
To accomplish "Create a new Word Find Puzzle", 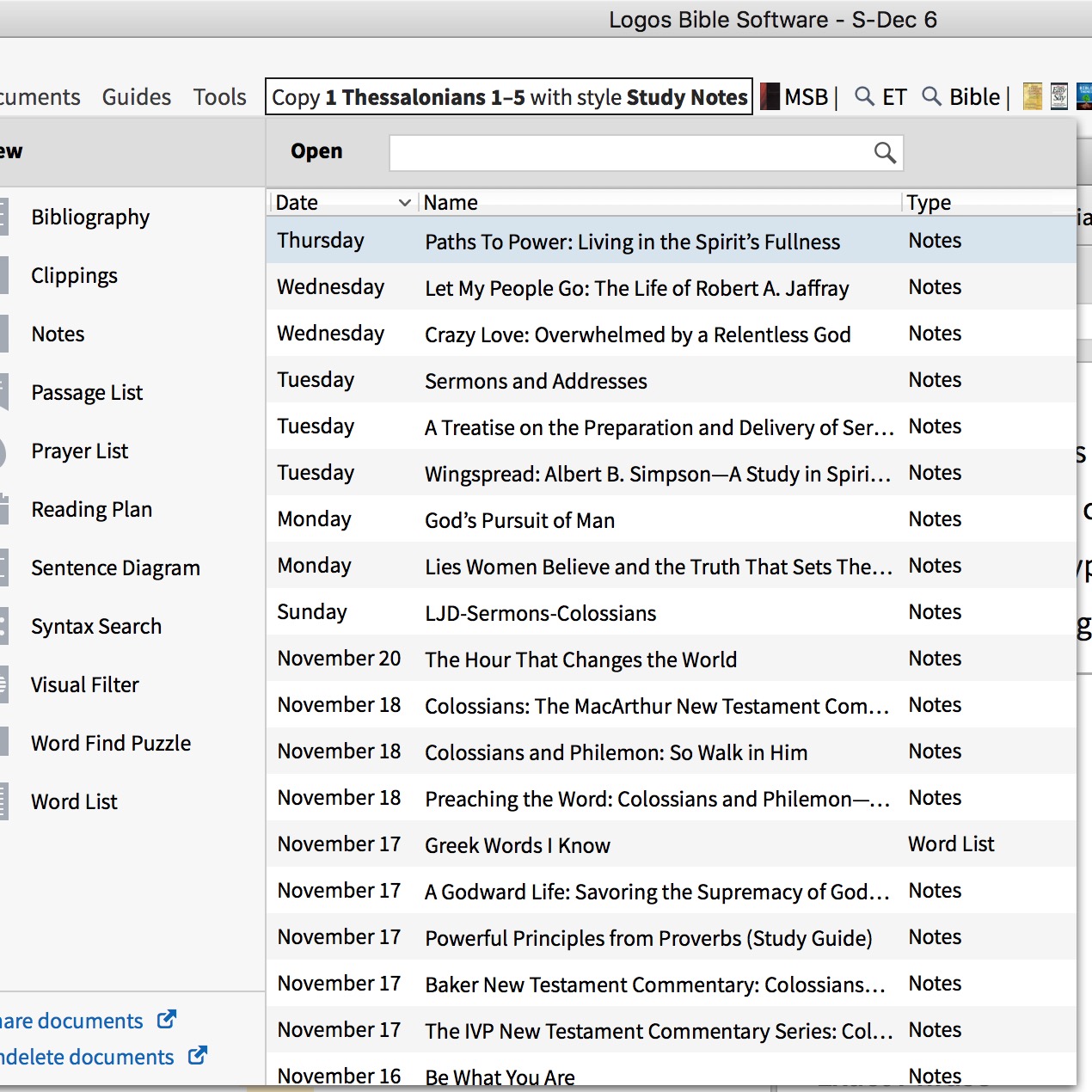I will point(111,743).
